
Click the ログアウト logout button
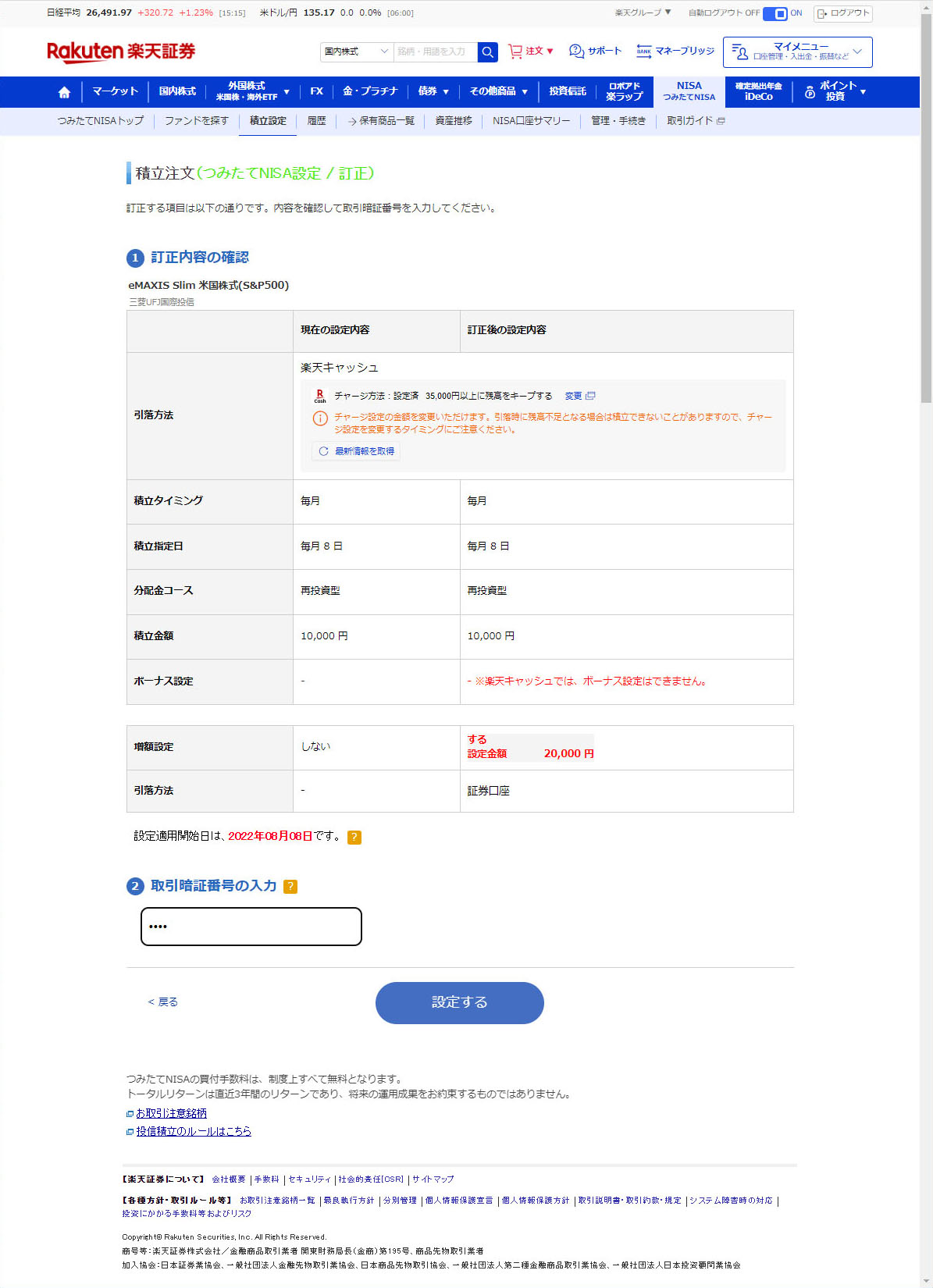click(x=842, y=13)
